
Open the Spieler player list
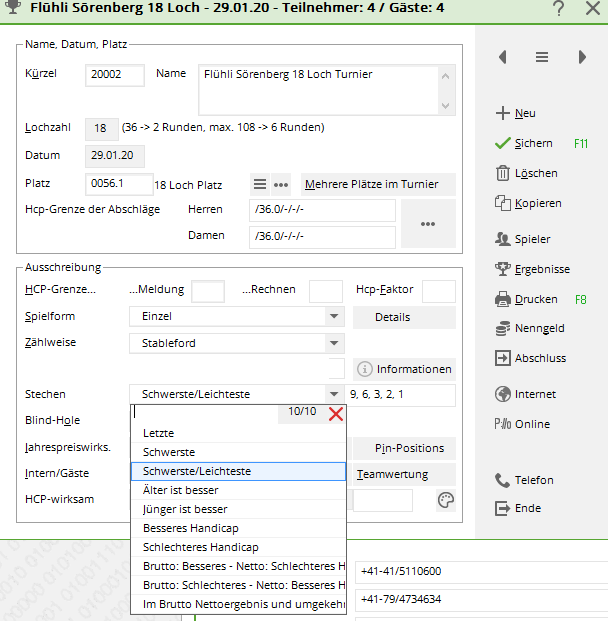pyautogui.click(x=532, y=239)
